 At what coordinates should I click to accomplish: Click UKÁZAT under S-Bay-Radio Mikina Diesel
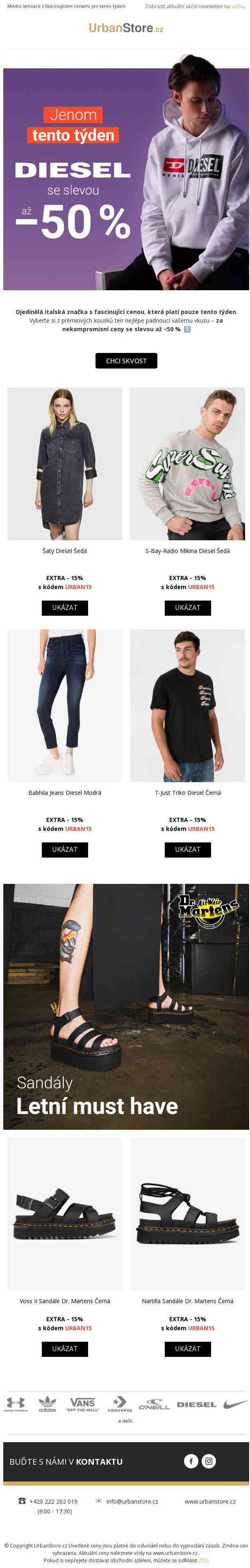click(187, 608)
